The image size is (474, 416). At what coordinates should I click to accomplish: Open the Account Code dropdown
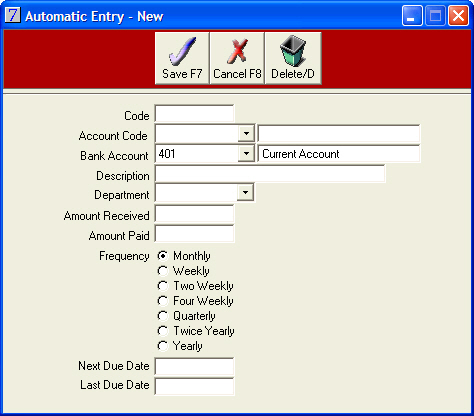point(246,134)
